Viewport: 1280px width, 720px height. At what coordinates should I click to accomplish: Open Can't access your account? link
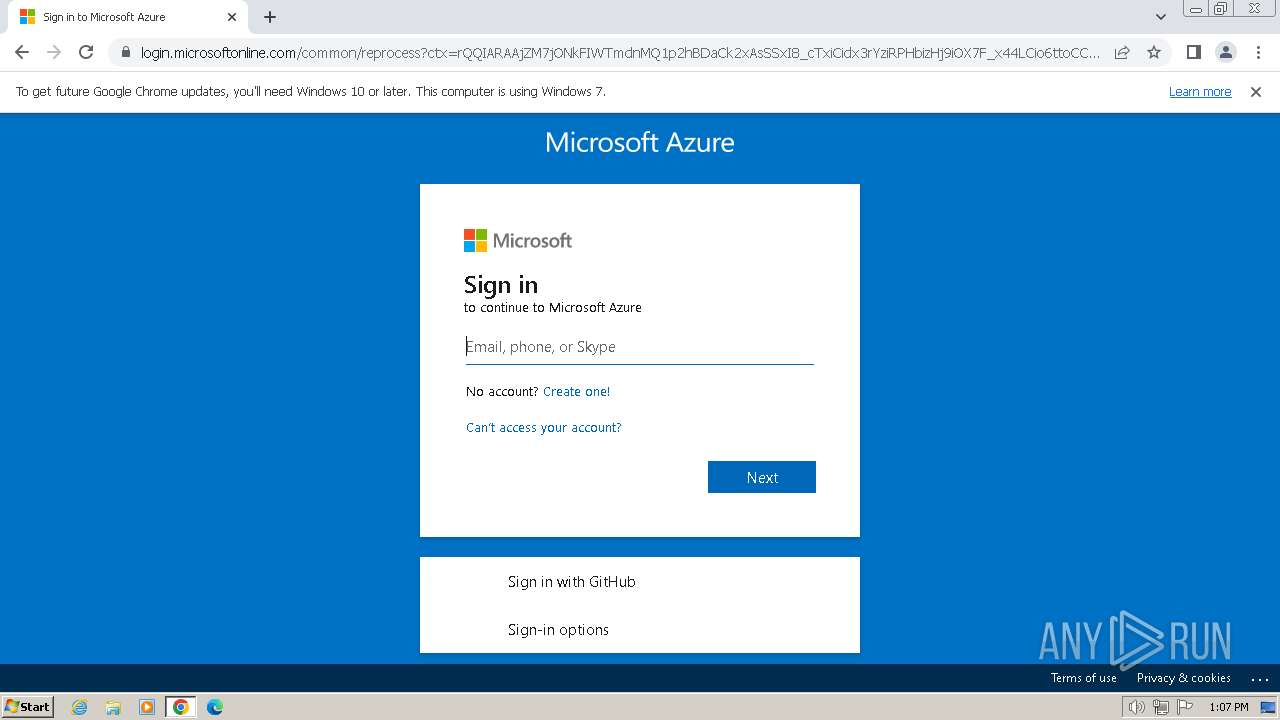click(544, 428)
